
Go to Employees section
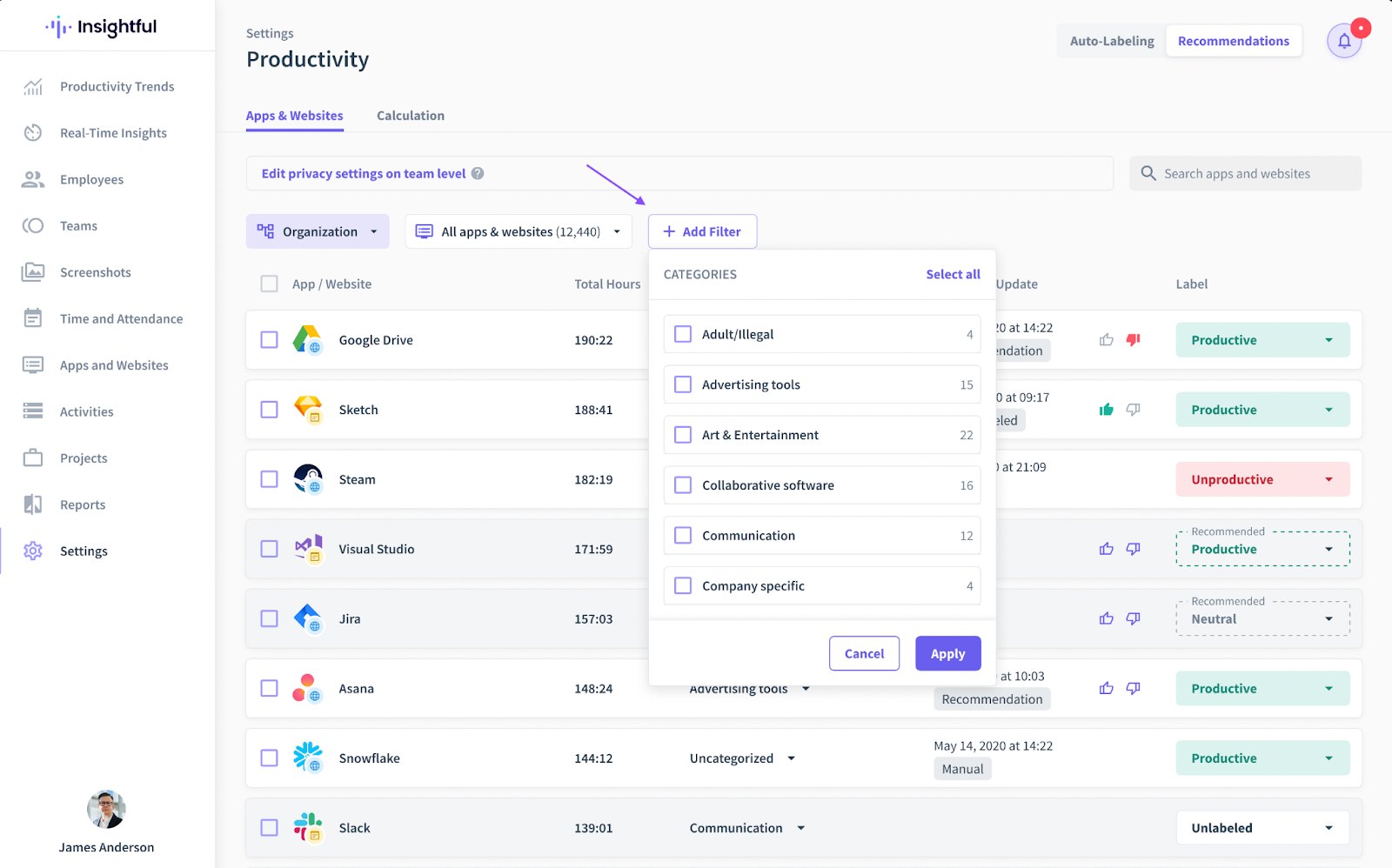pos(91,179)
